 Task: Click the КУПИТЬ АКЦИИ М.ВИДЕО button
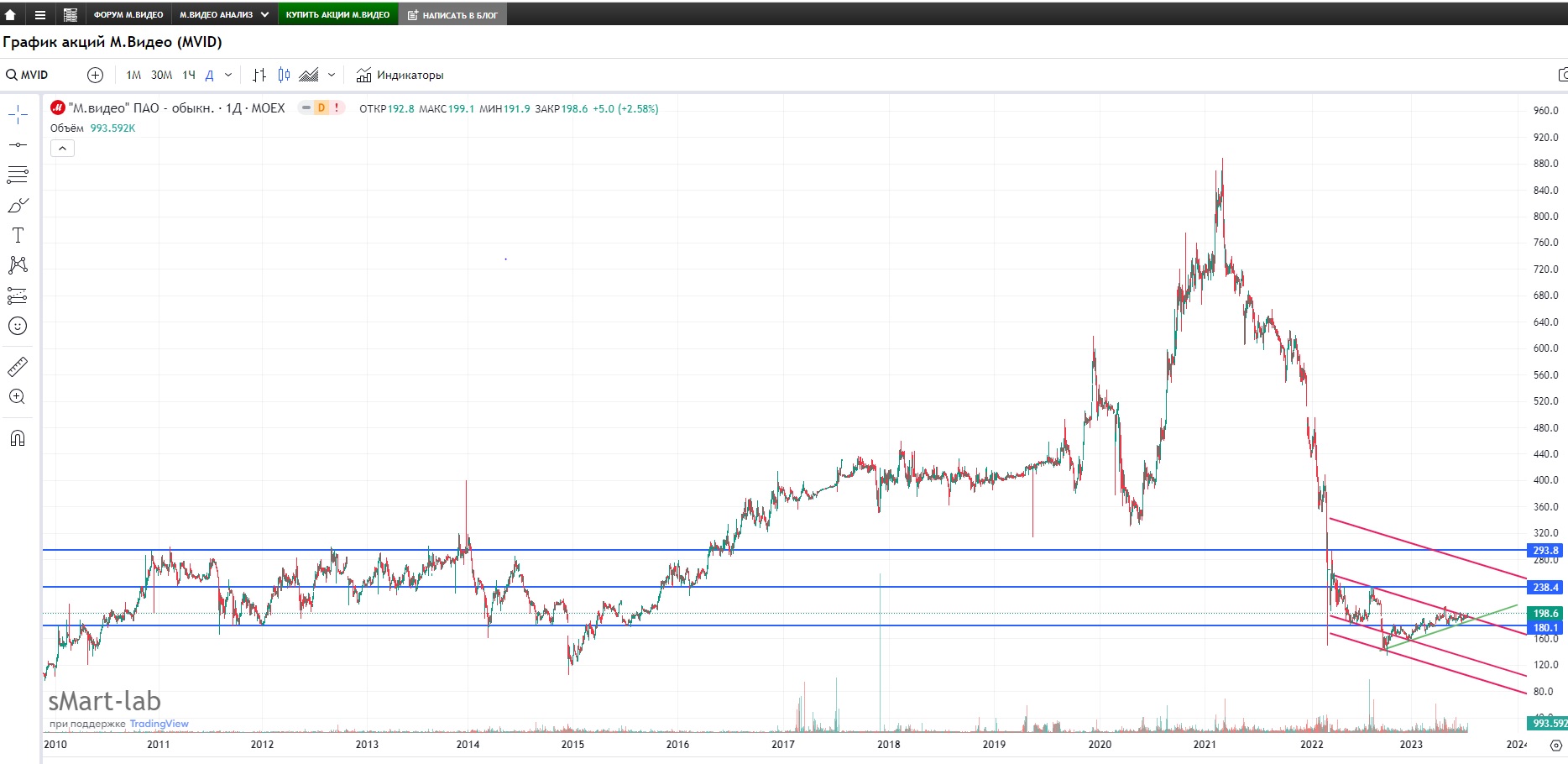[x=337, y=14]
